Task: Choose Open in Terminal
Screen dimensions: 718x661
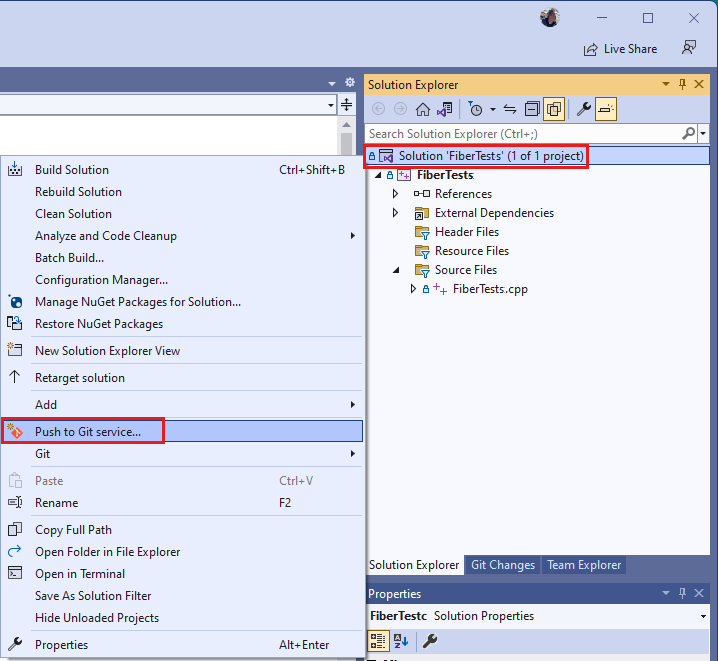Action: pos(182,574)
